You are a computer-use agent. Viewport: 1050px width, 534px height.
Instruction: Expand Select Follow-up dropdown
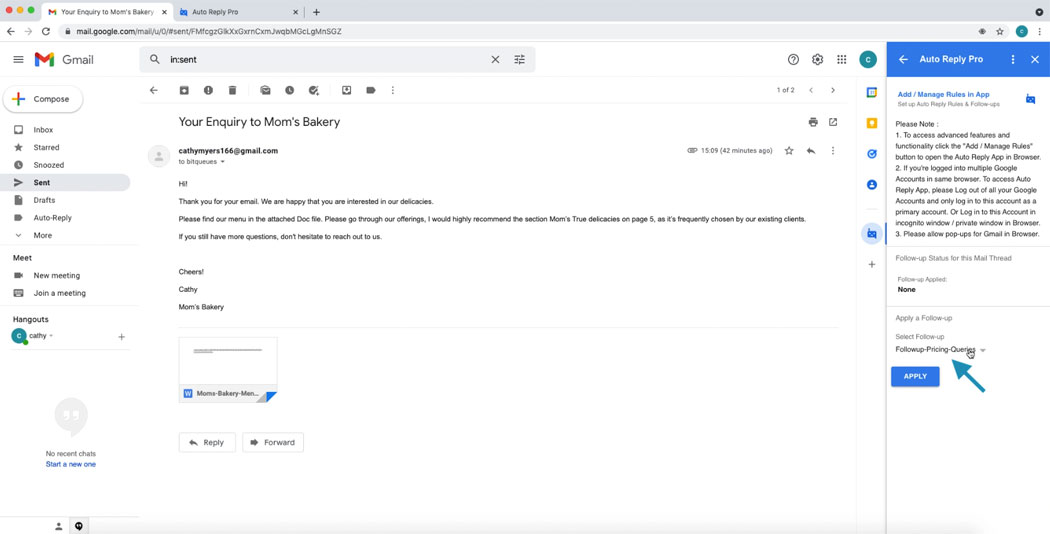click(941, 350)
